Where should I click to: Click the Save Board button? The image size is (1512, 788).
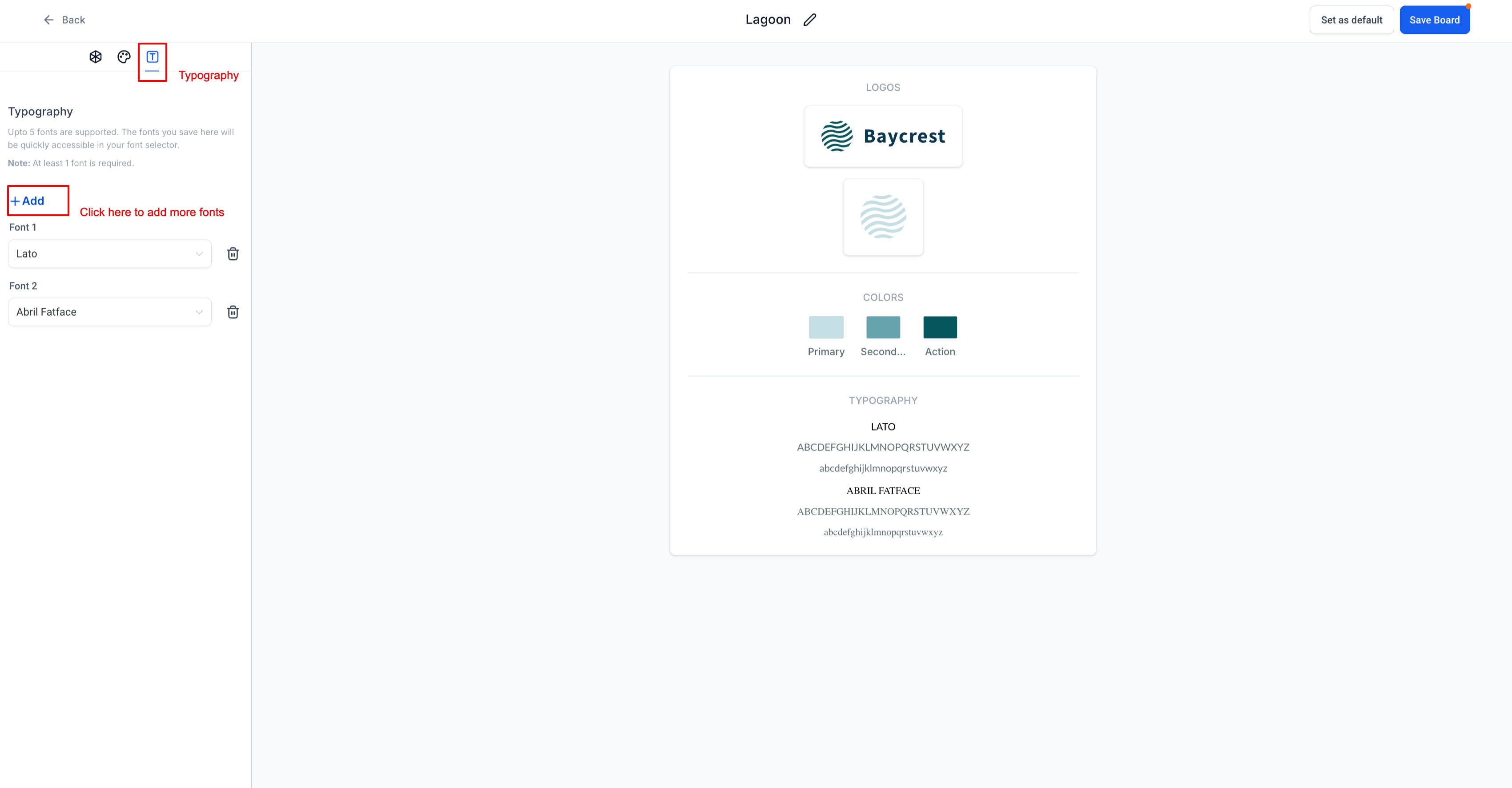point(1434,20)
